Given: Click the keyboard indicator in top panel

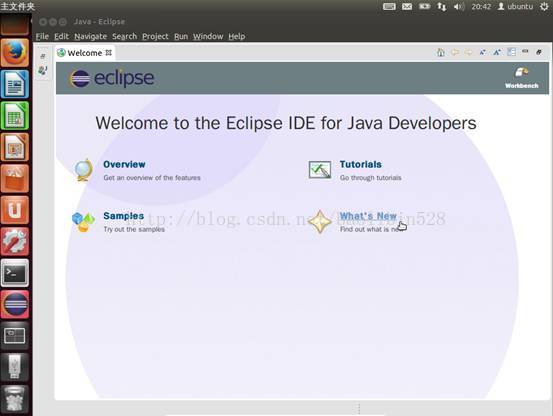Looking at the screenshot, I should [389, 6].
